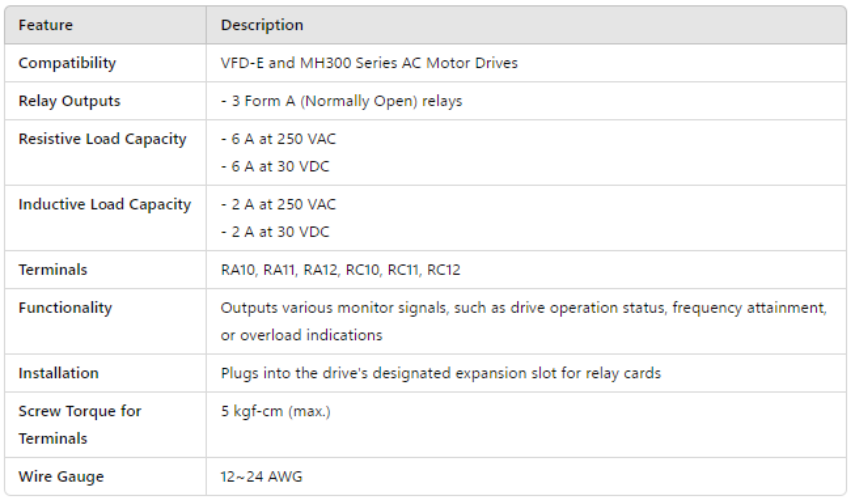Select the Compatibility row label
The image size is (855, 500).
click(x=67, y=63)
